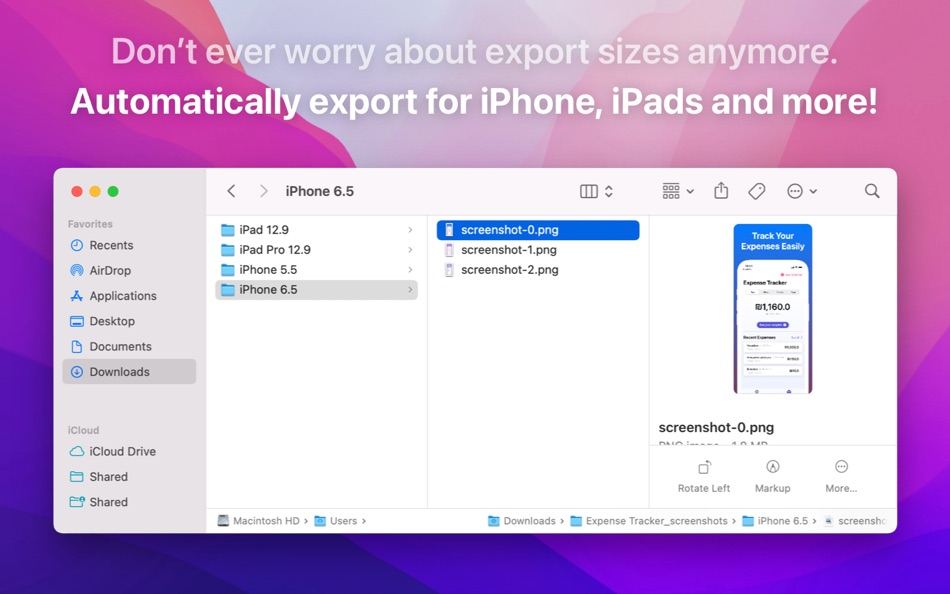Screen dimensions: 950x594
Task: Open iCloud Drive in the sidebar
Action: (128, 452)
